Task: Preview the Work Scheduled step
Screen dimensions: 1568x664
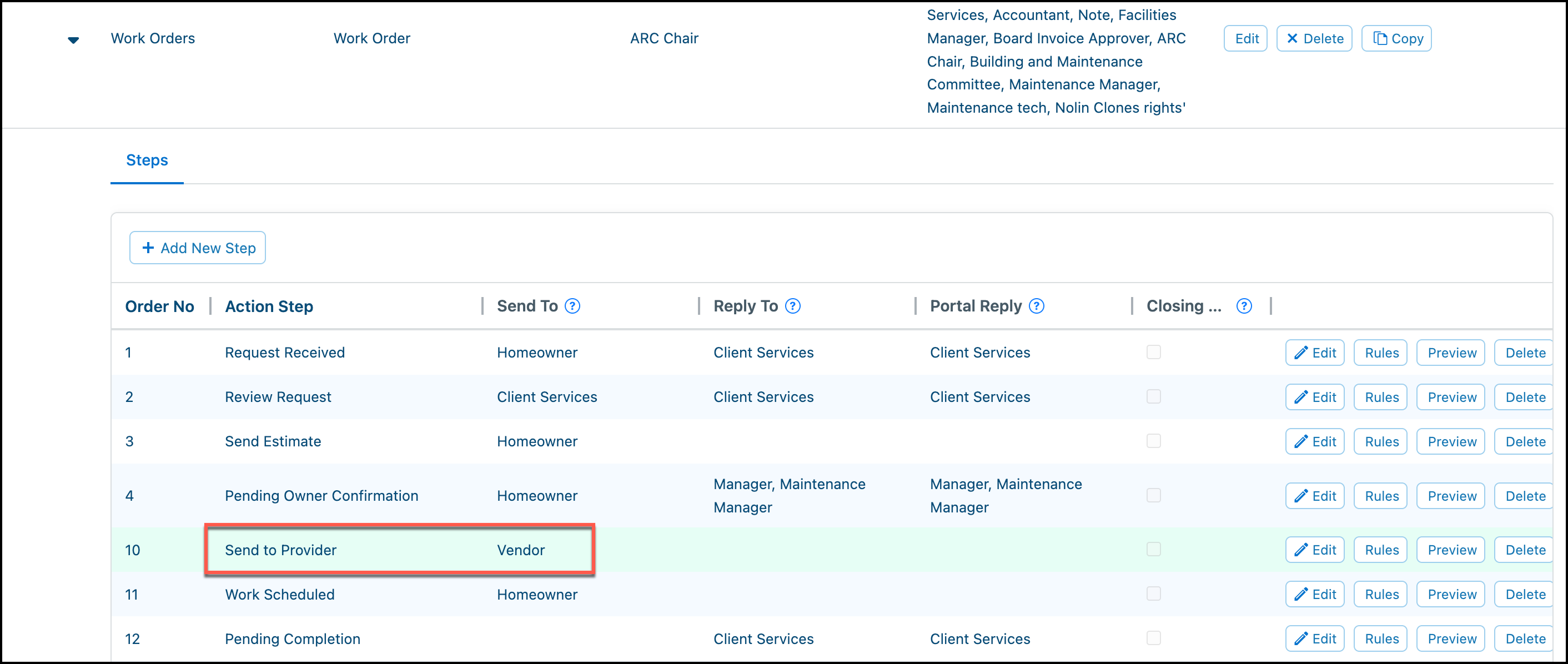Action: (x=1451, y=594)
